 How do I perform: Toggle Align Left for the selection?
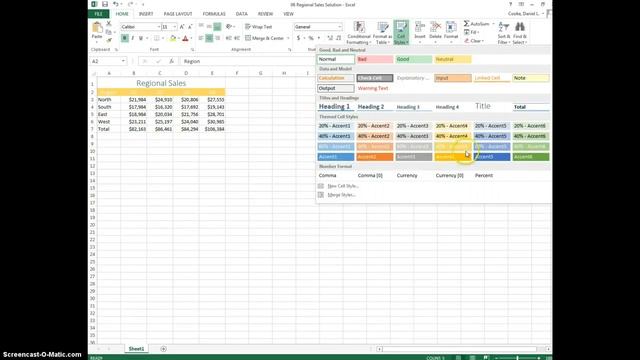[x=201, y=38]
